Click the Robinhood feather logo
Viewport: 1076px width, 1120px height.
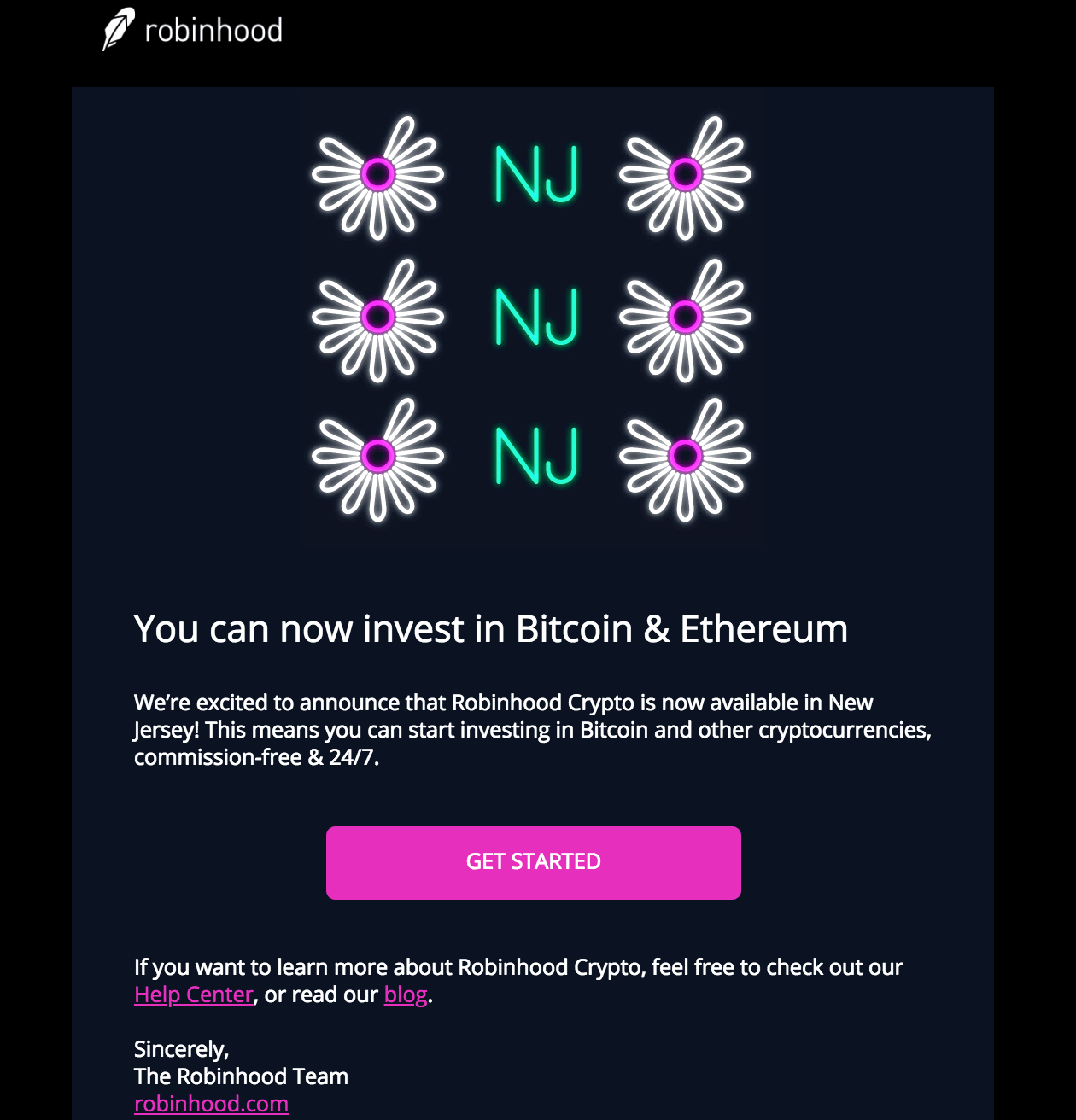coord(119,29)
